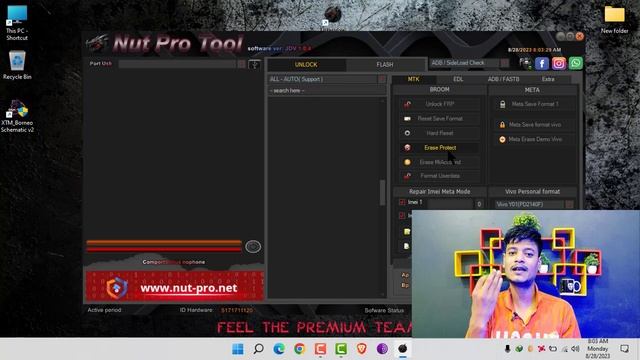The height and width of the screenshot is (360, 640).
Task: Toggle the Imei 1 checkbox
Action: [402, 202]
